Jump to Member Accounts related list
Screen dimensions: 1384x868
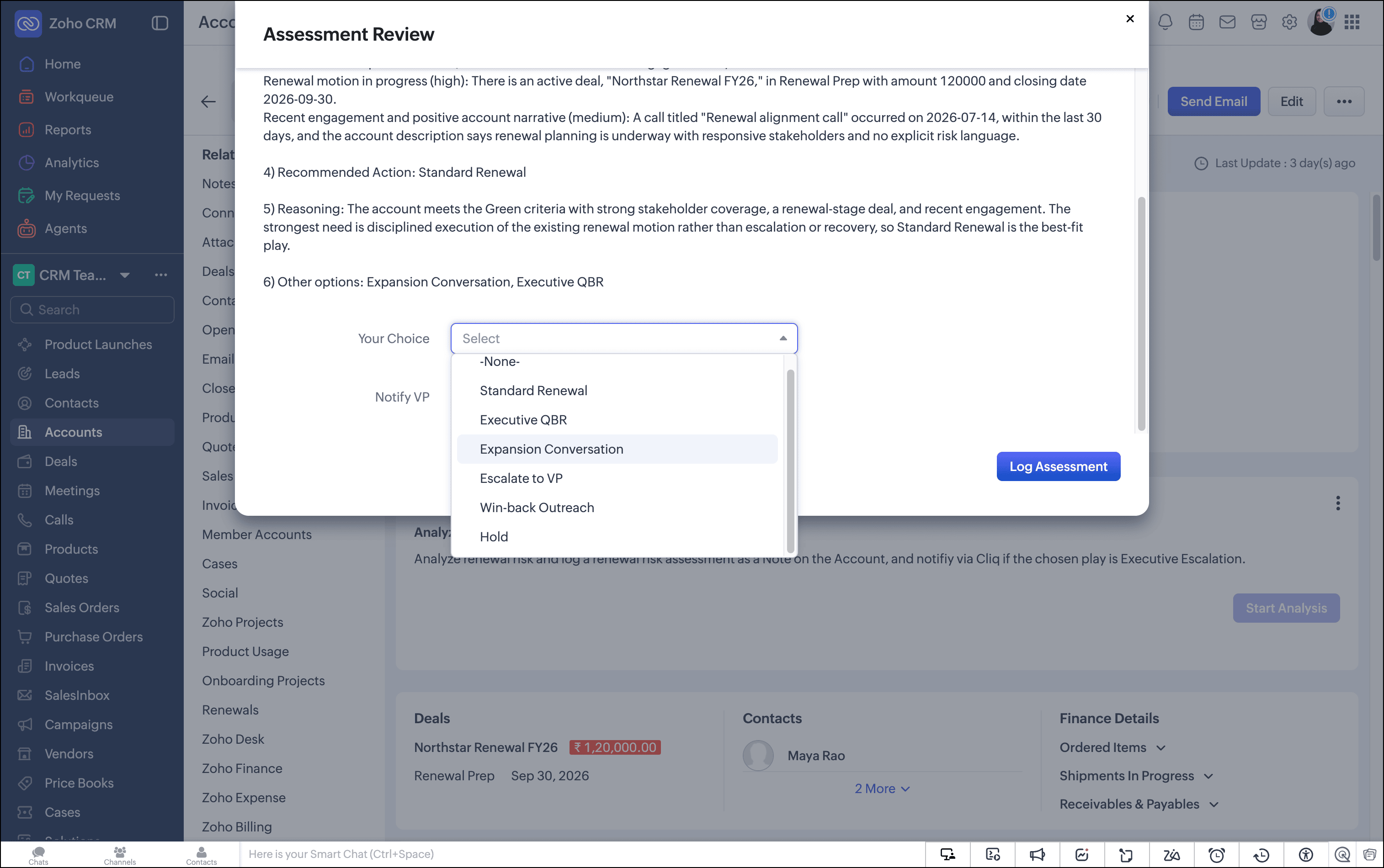coord(257,535)
